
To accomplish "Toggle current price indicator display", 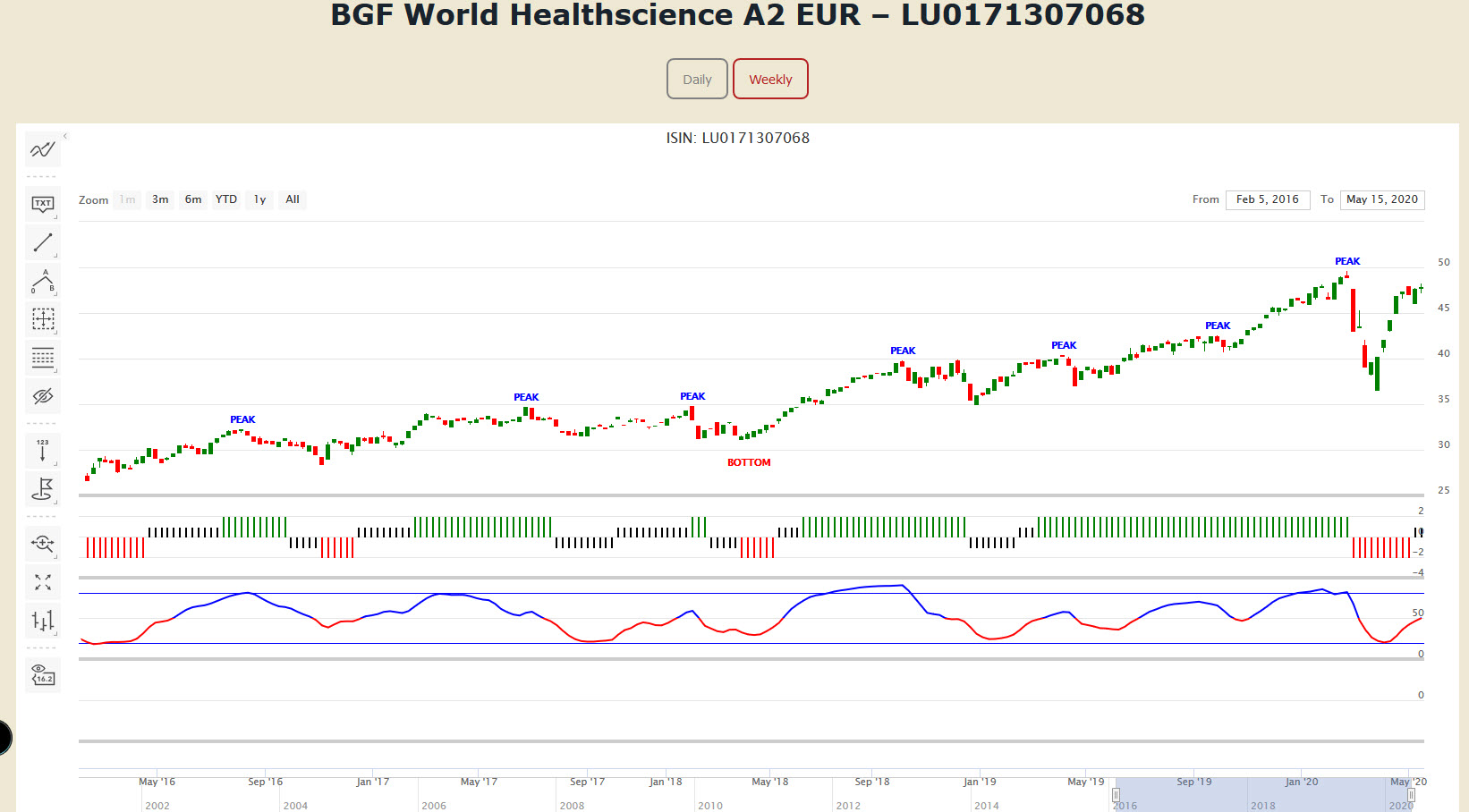I will (x=43, y=675).
